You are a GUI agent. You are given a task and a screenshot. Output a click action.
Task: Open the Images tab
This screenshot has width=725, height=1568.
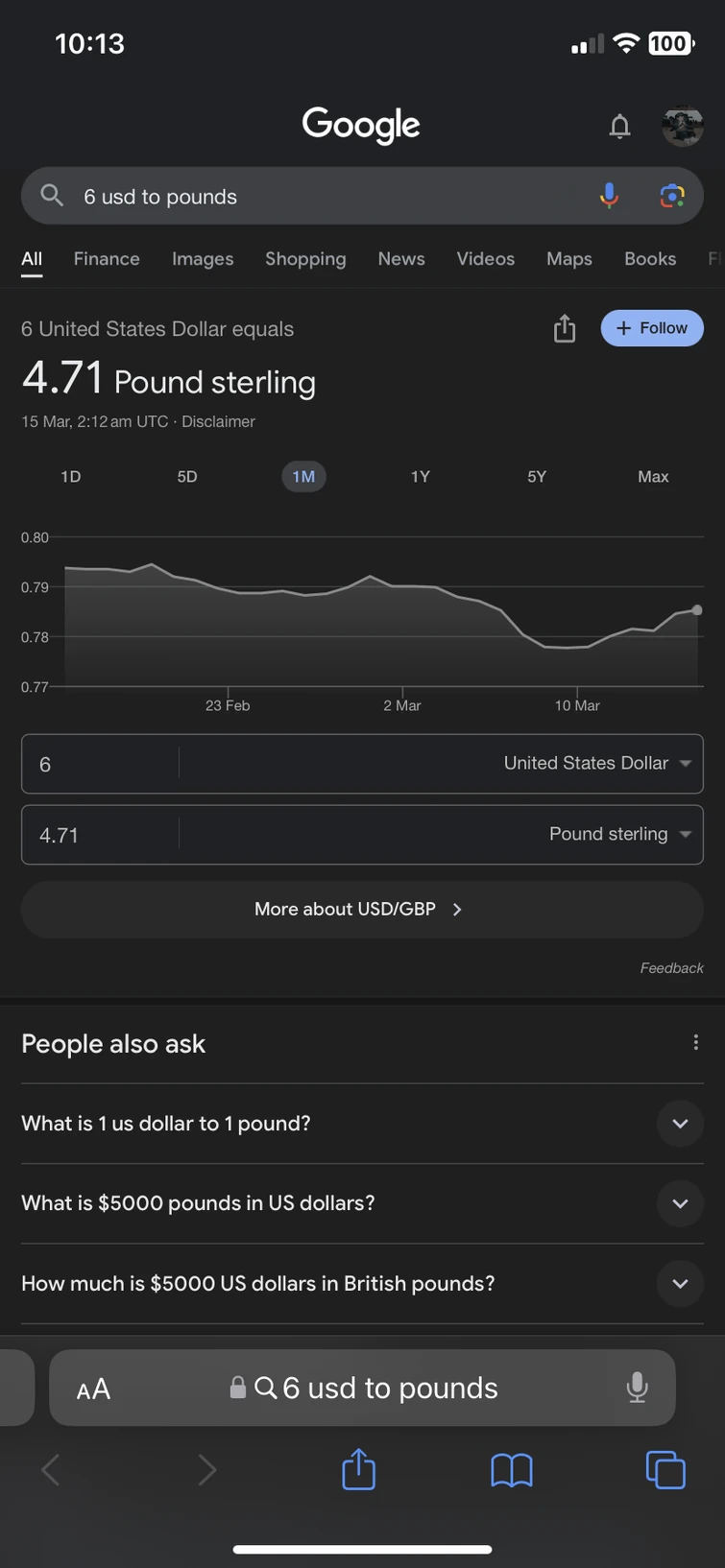pos(203,259)
